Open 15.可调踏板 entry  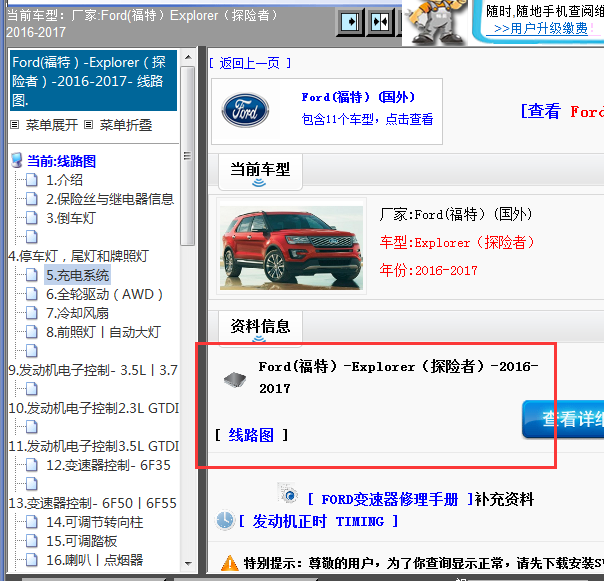[x=82, y=541]
